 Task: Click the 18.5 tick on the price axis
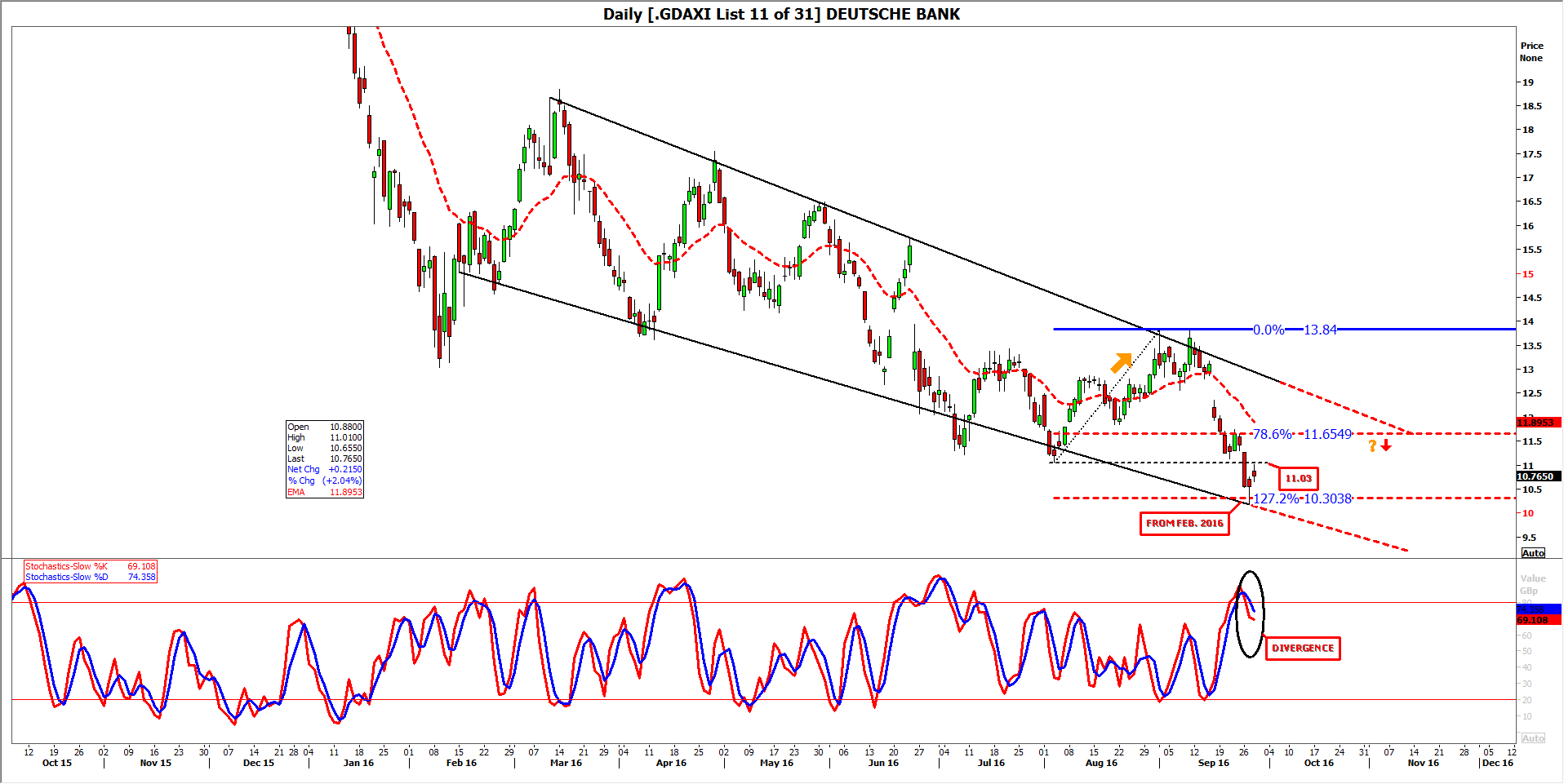[x=1531, y=106]
